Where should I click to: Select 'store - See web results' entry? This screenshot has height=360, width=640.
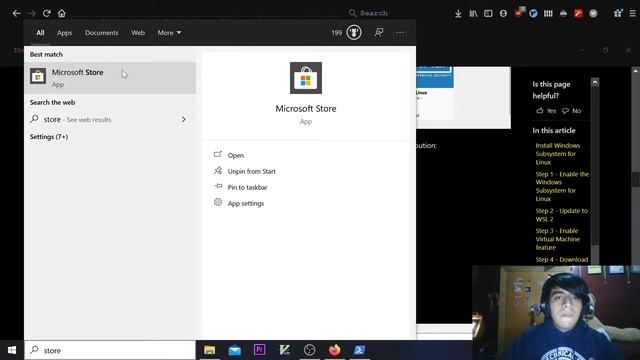point(110,119)
